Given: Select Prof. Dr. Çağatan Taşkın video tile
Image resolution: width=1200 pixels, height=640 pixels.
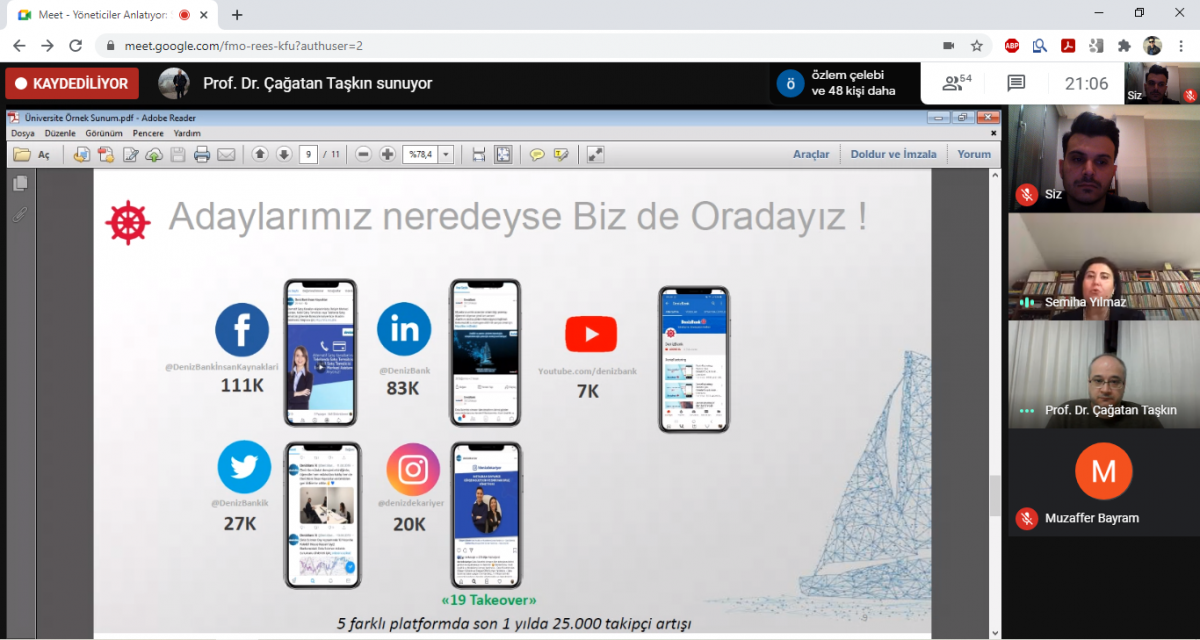Looking at the screenshot, I should [x=1103, y=374].
